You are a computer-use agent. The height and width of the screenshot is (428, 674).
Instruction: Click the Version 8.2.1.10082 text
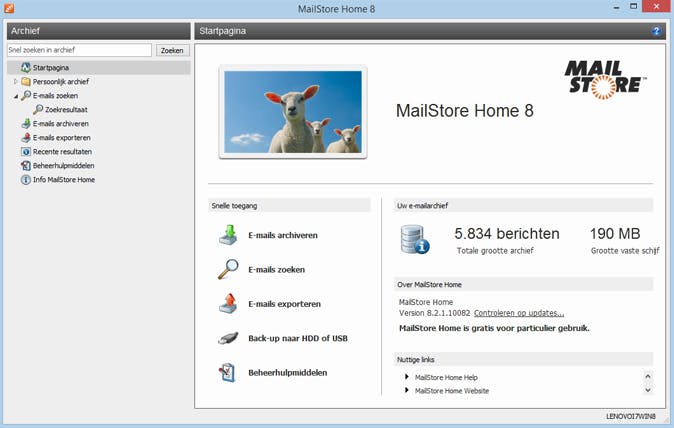tap(435, 313)
